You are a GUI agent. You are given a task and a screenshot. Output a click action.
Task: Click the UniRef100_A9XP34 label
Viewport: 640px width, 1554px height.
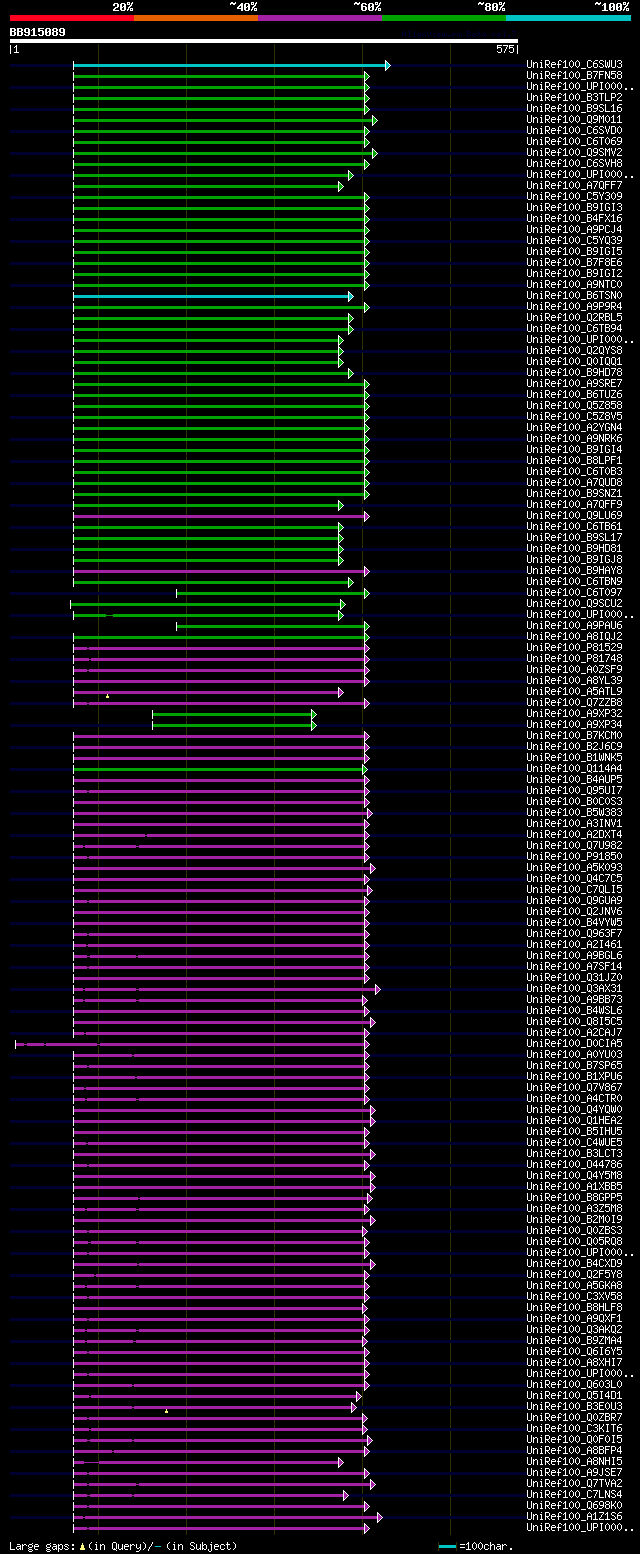point(574,724)
